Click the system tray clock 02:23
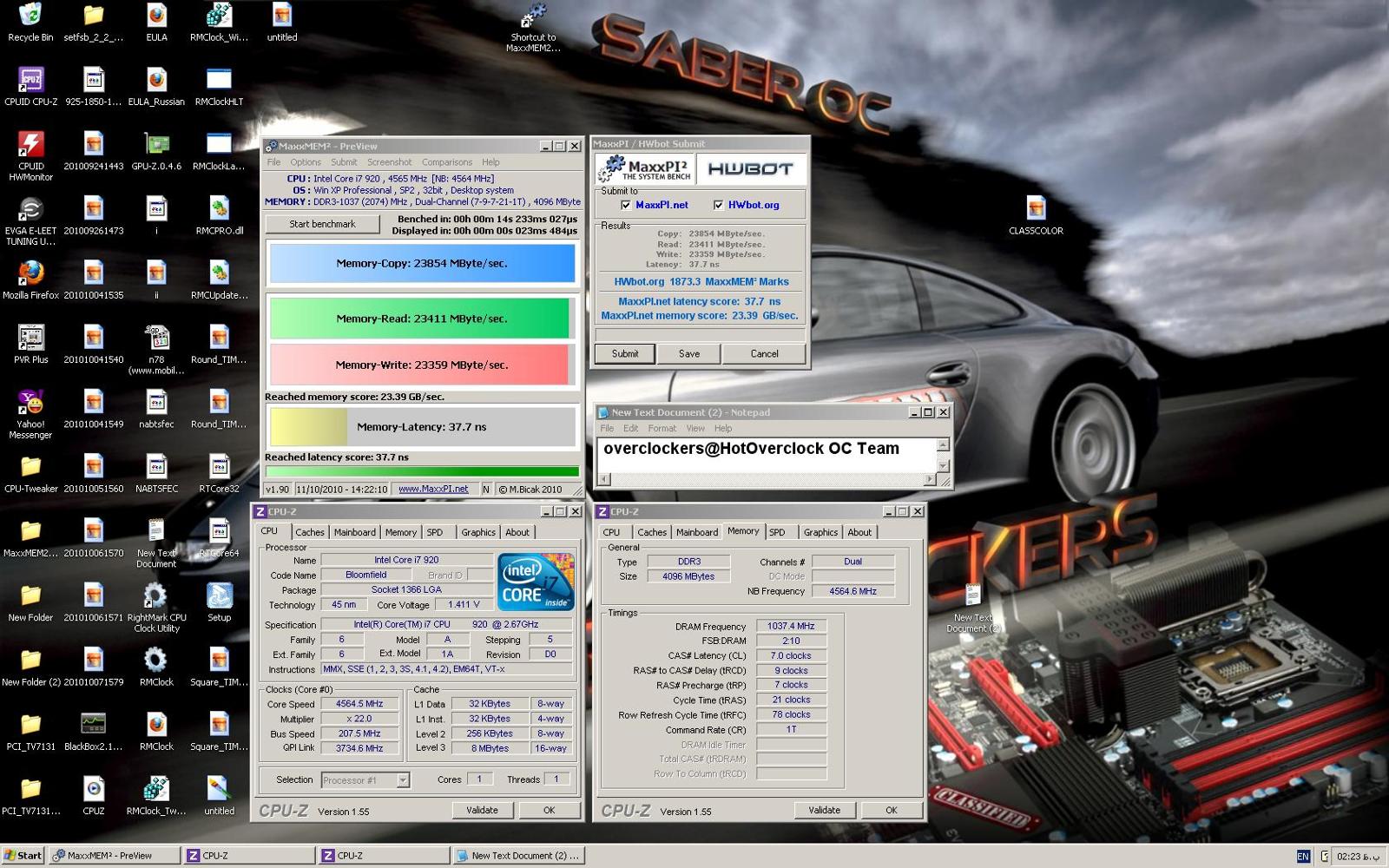 pyautogui.click(x=1358, y=856)
